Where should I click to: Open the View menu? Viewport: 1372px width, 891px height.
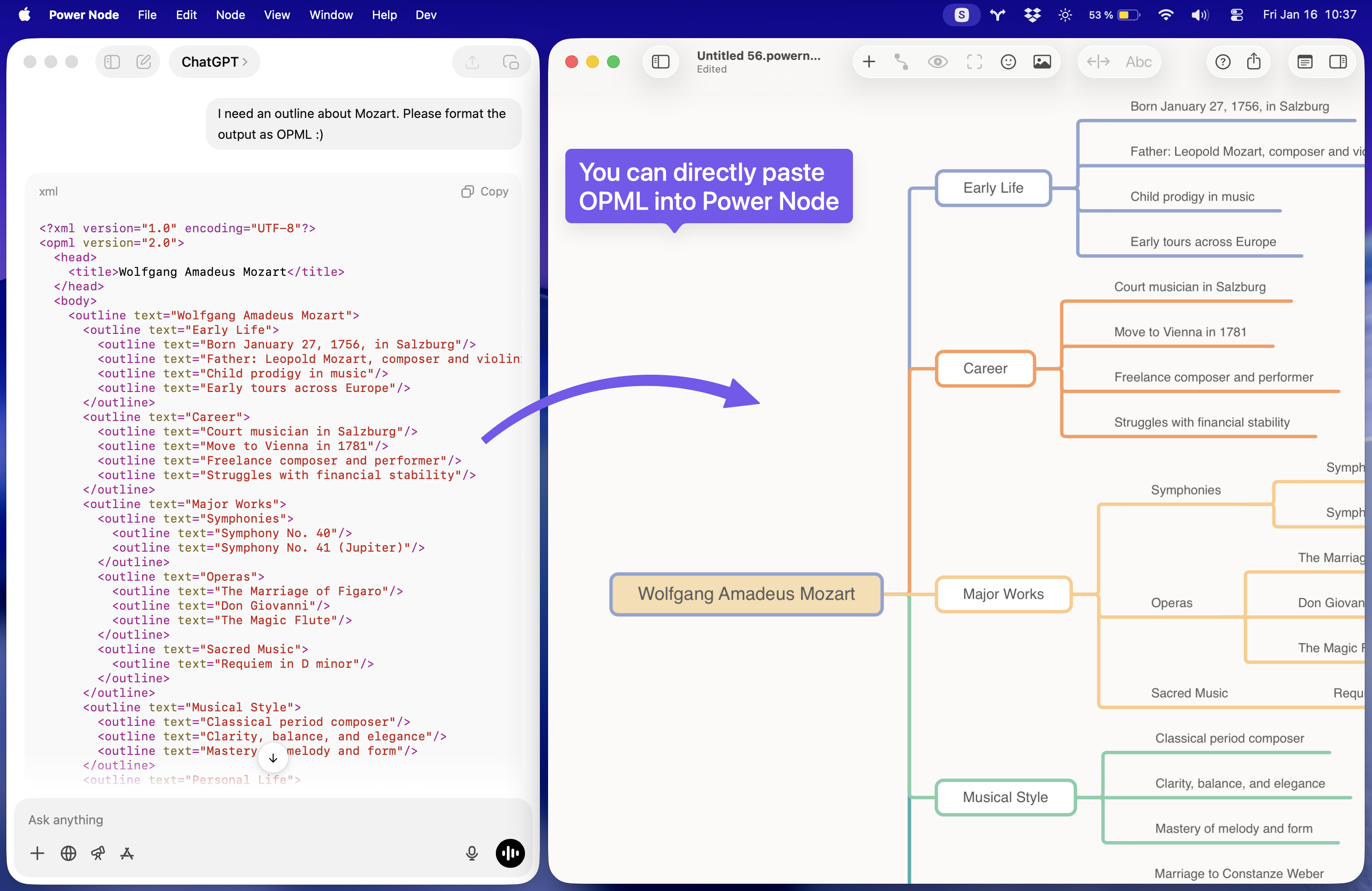tap(277, 15)
